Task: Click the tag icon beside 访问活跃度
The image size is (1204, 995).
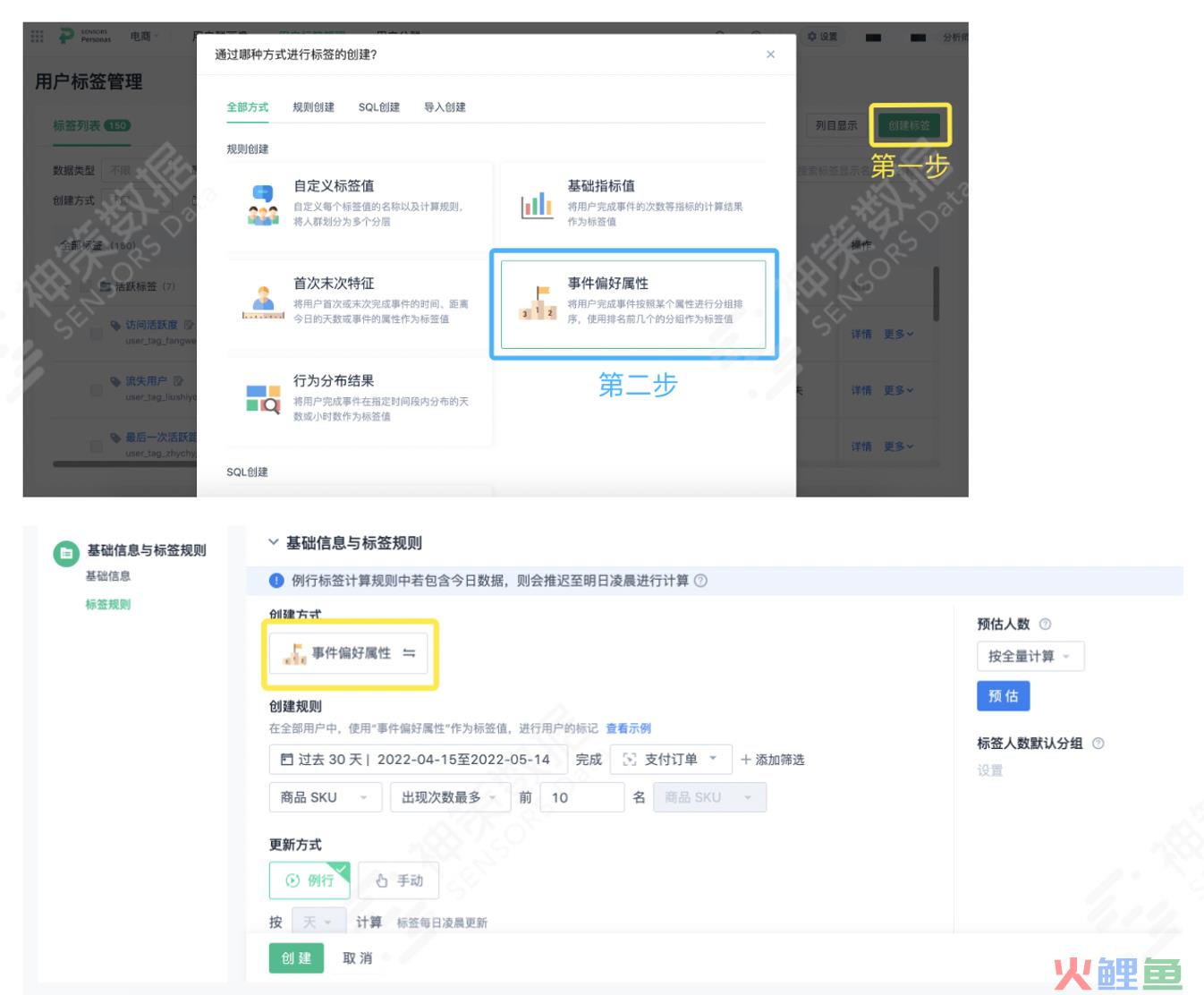Action: coord(115,325)
